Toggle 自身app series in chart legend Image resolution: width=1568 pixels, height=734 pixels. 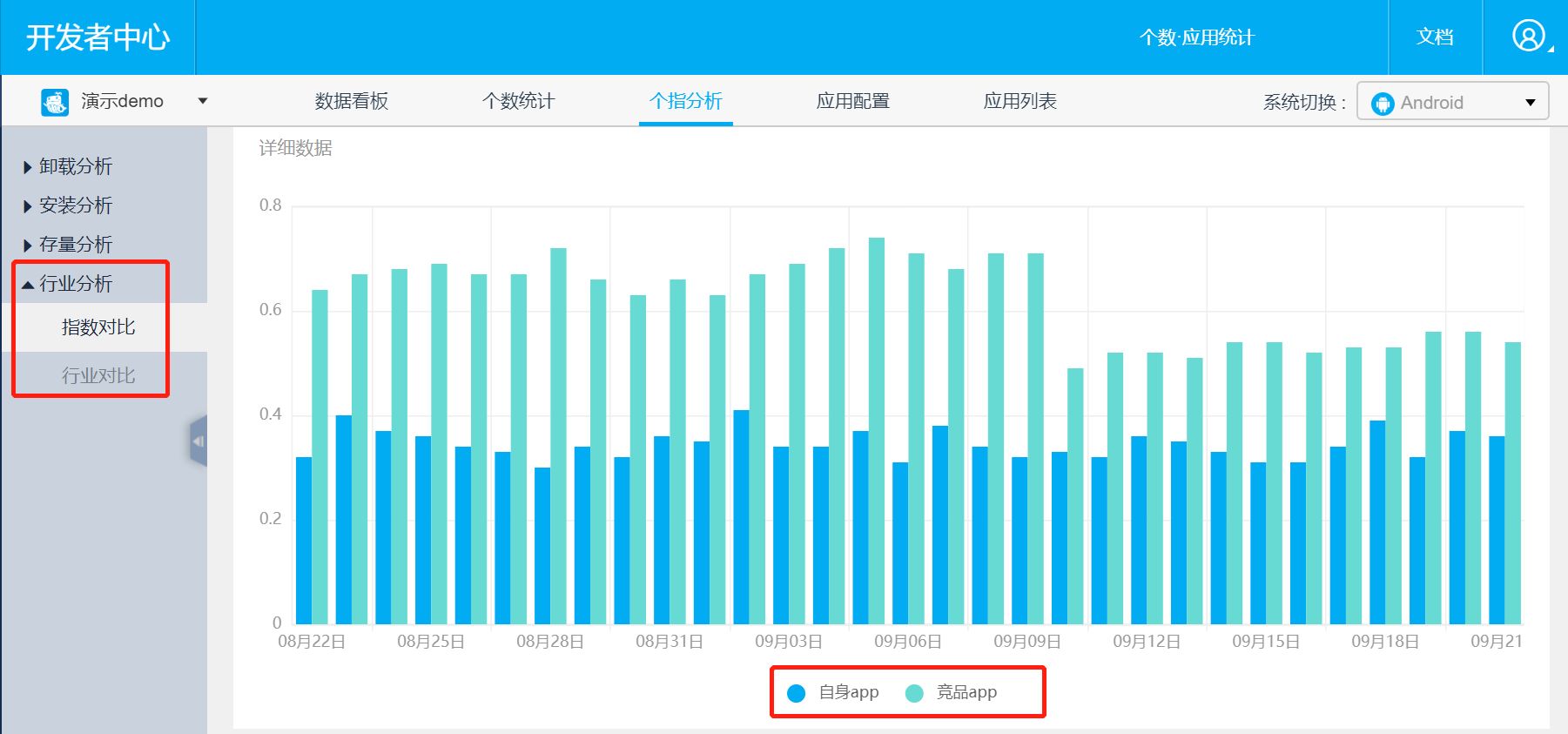(x=833, y=693)
